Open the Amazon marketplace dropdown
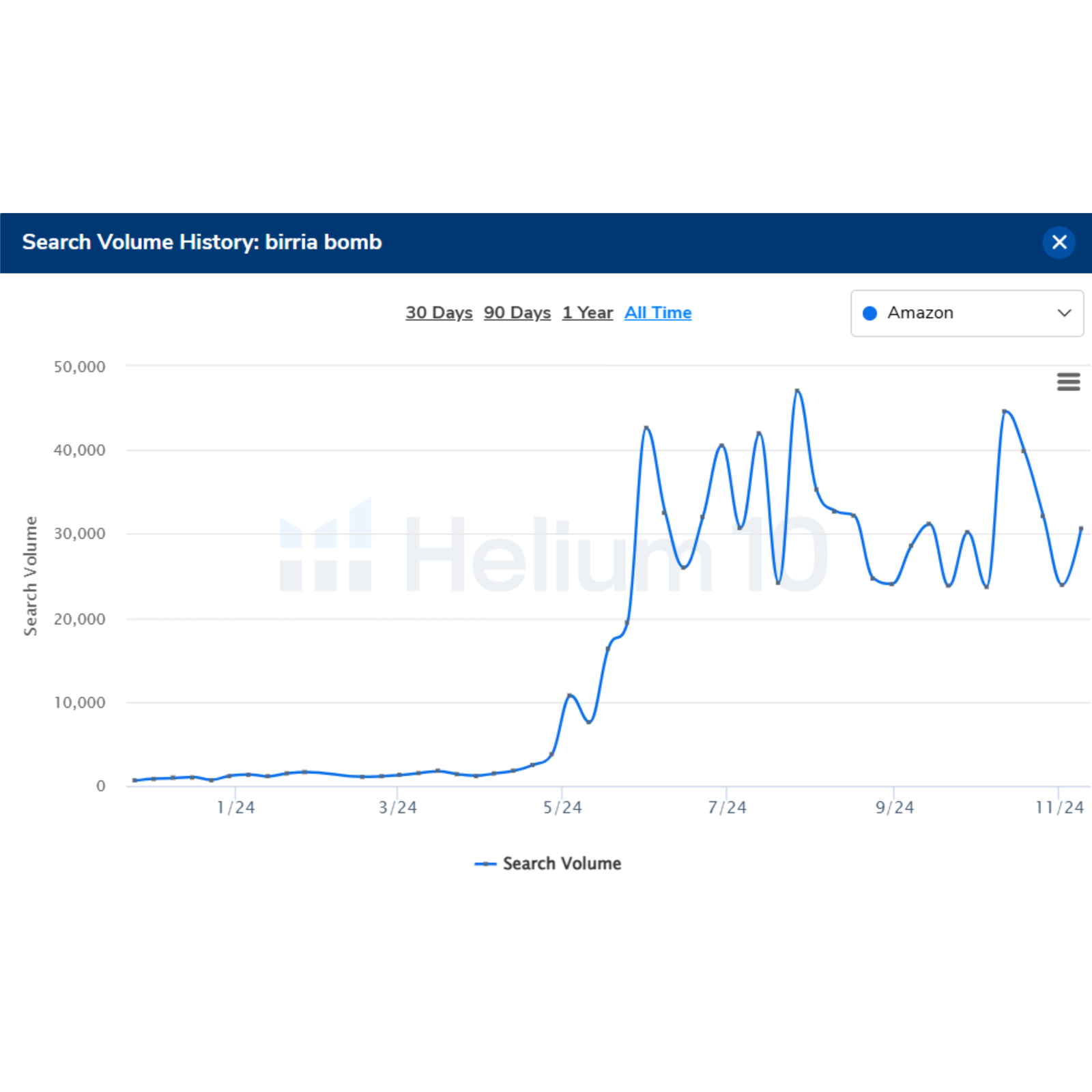The width and height of the screenshot is (1092, 1092). pos(967,313)
